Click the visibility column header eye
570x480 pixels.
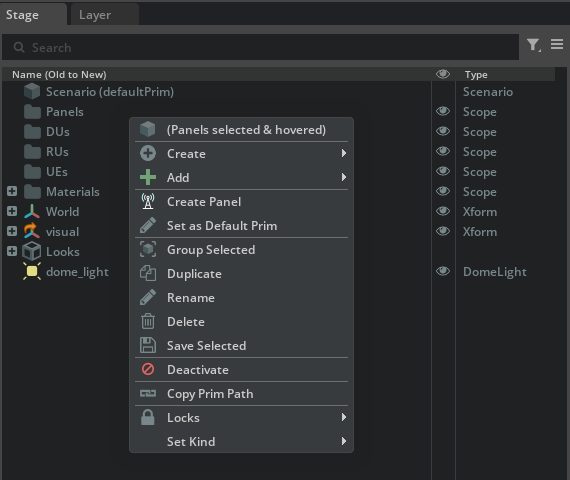pos(443,74)
